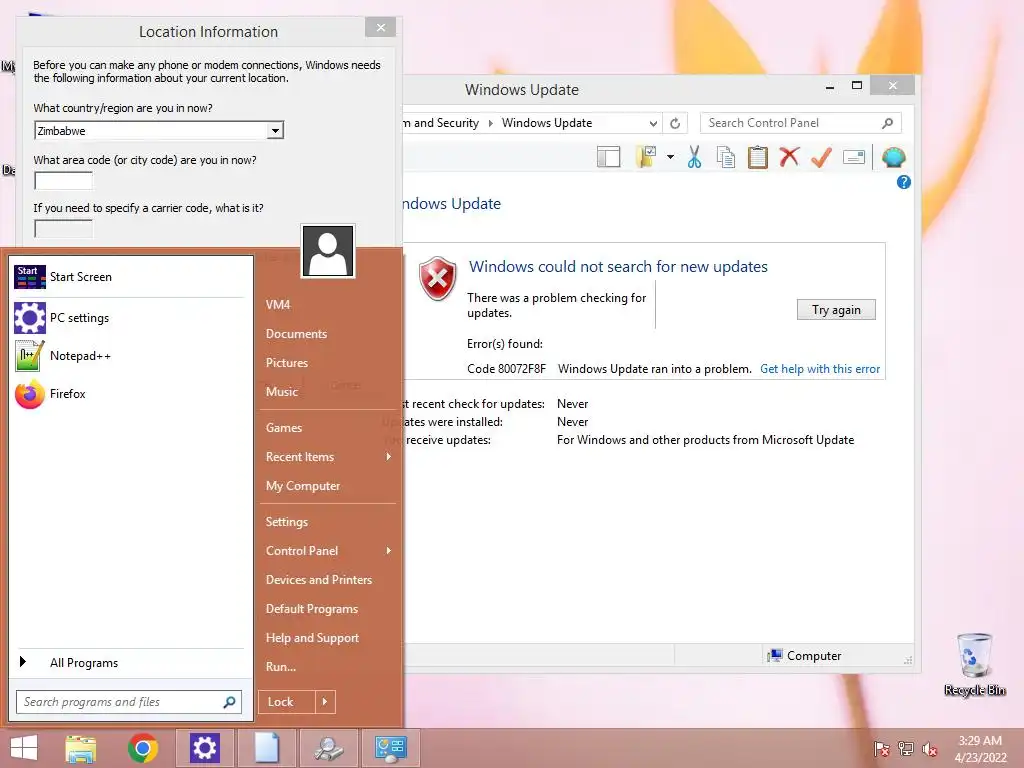Click the muted volume icon in tray
The image size is (1024, 768).
[929, 749]
